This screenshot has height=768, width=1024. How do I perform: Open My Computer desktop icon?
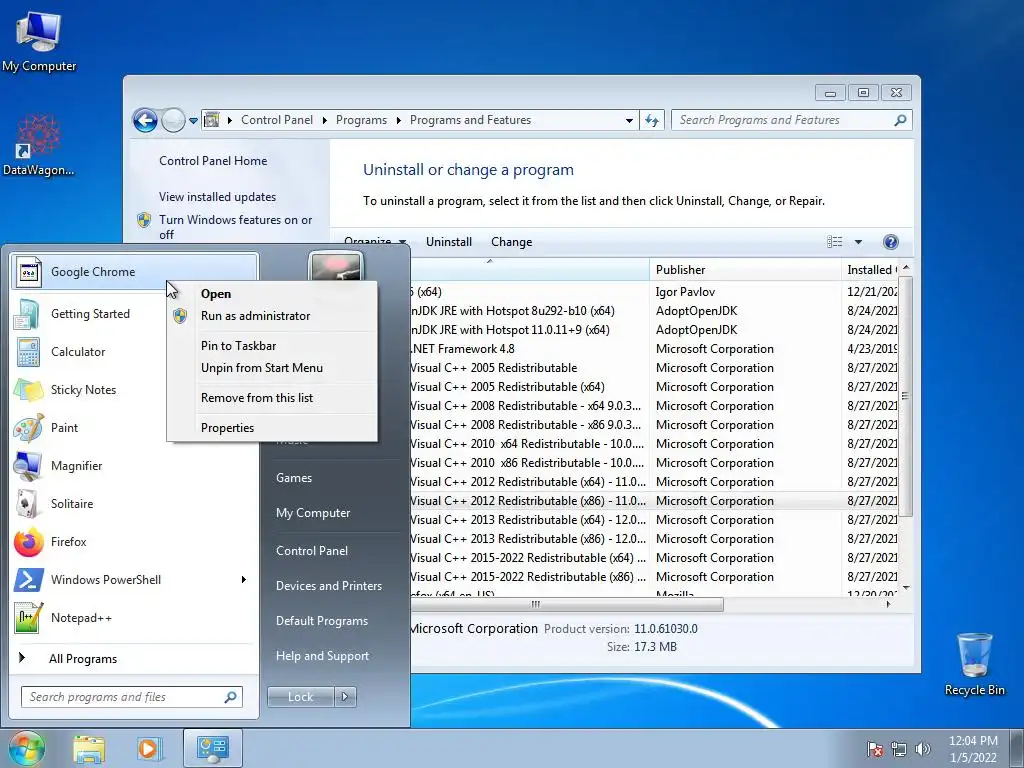39,41
